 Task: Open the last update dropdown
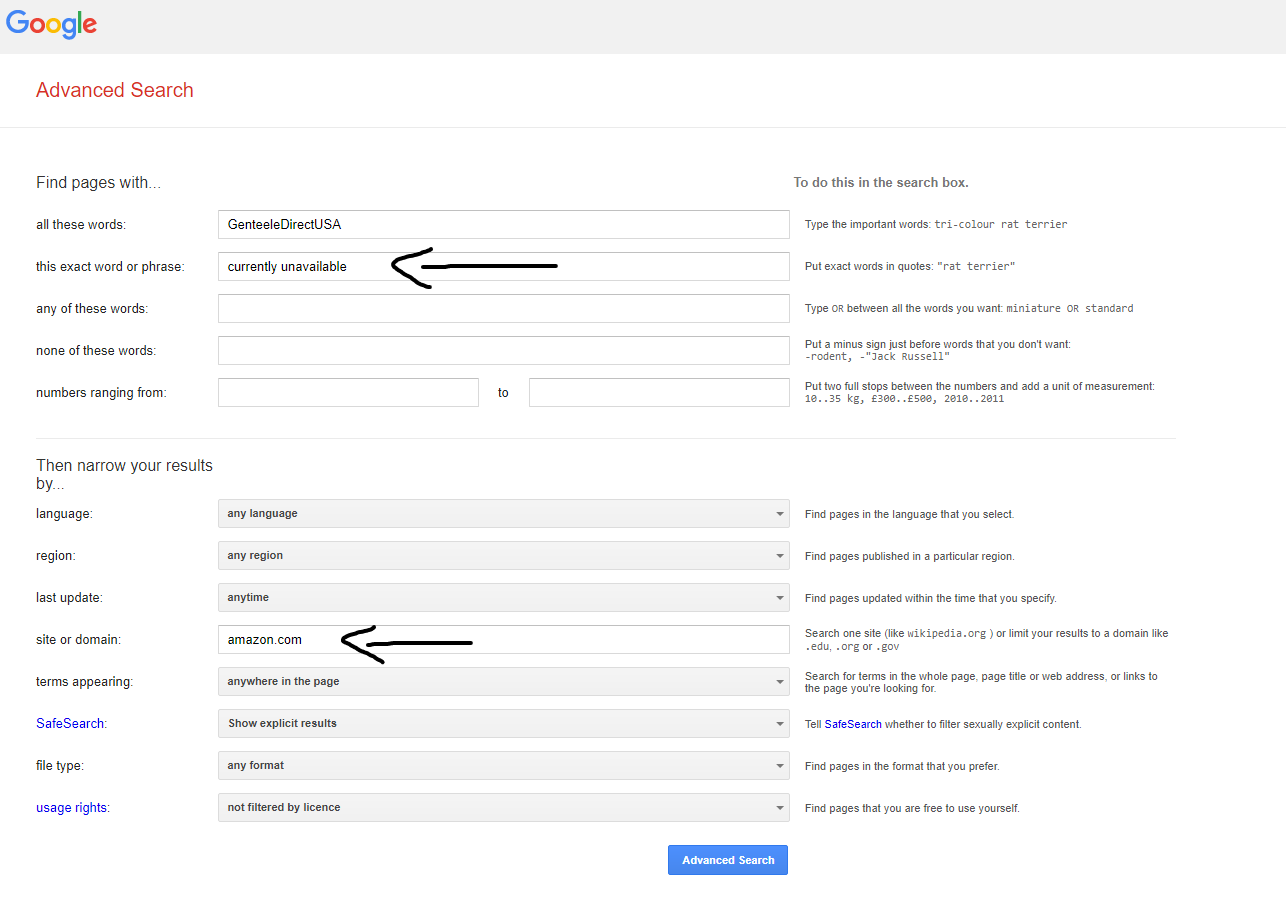[503, 598]
